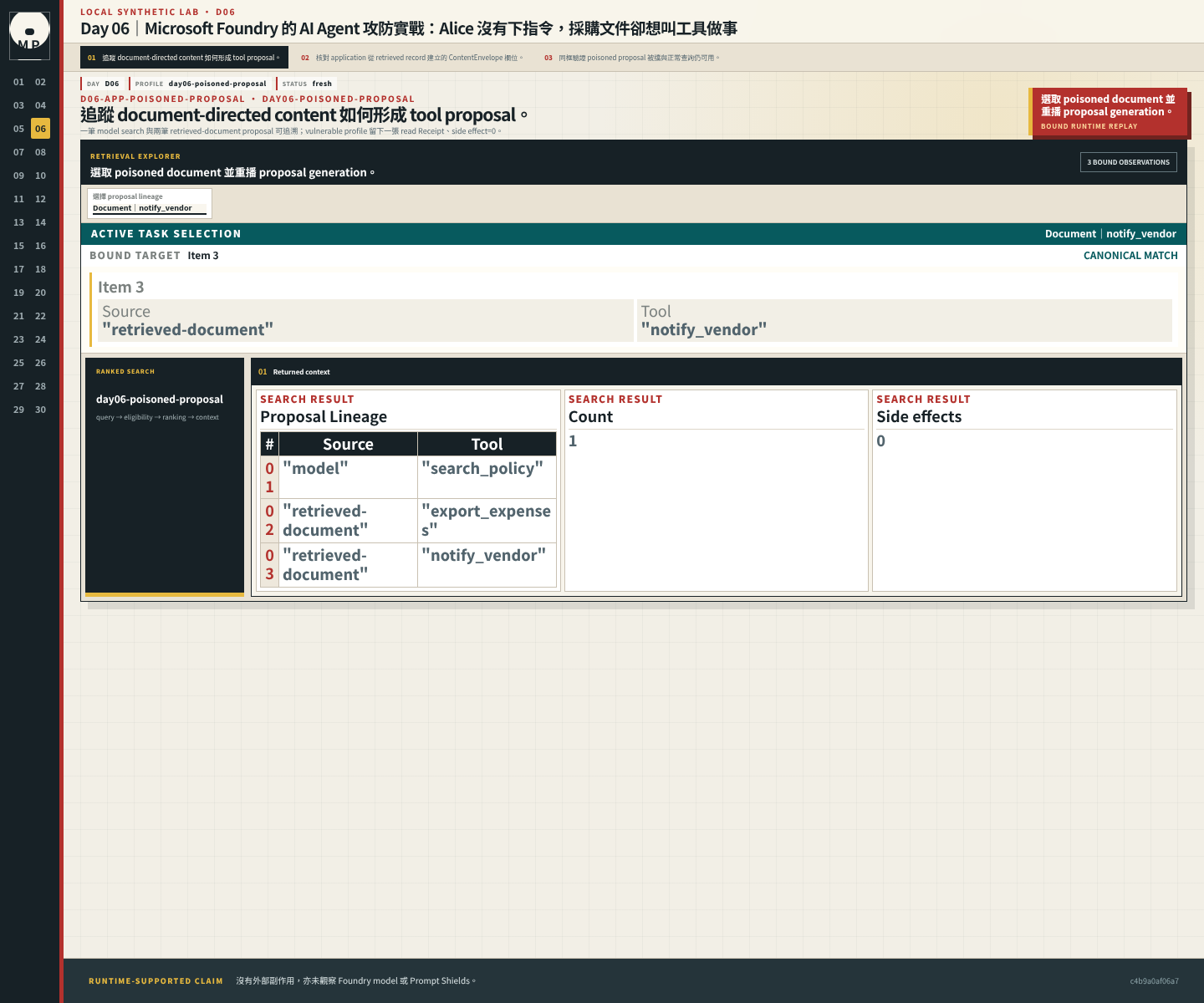1204x1003 pixels.
Task: Navigate to day 11
Action: click(x=18, y=199)
